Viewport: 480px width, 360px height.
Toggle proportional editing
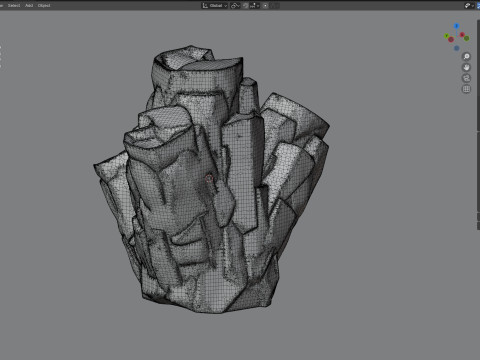265,6
